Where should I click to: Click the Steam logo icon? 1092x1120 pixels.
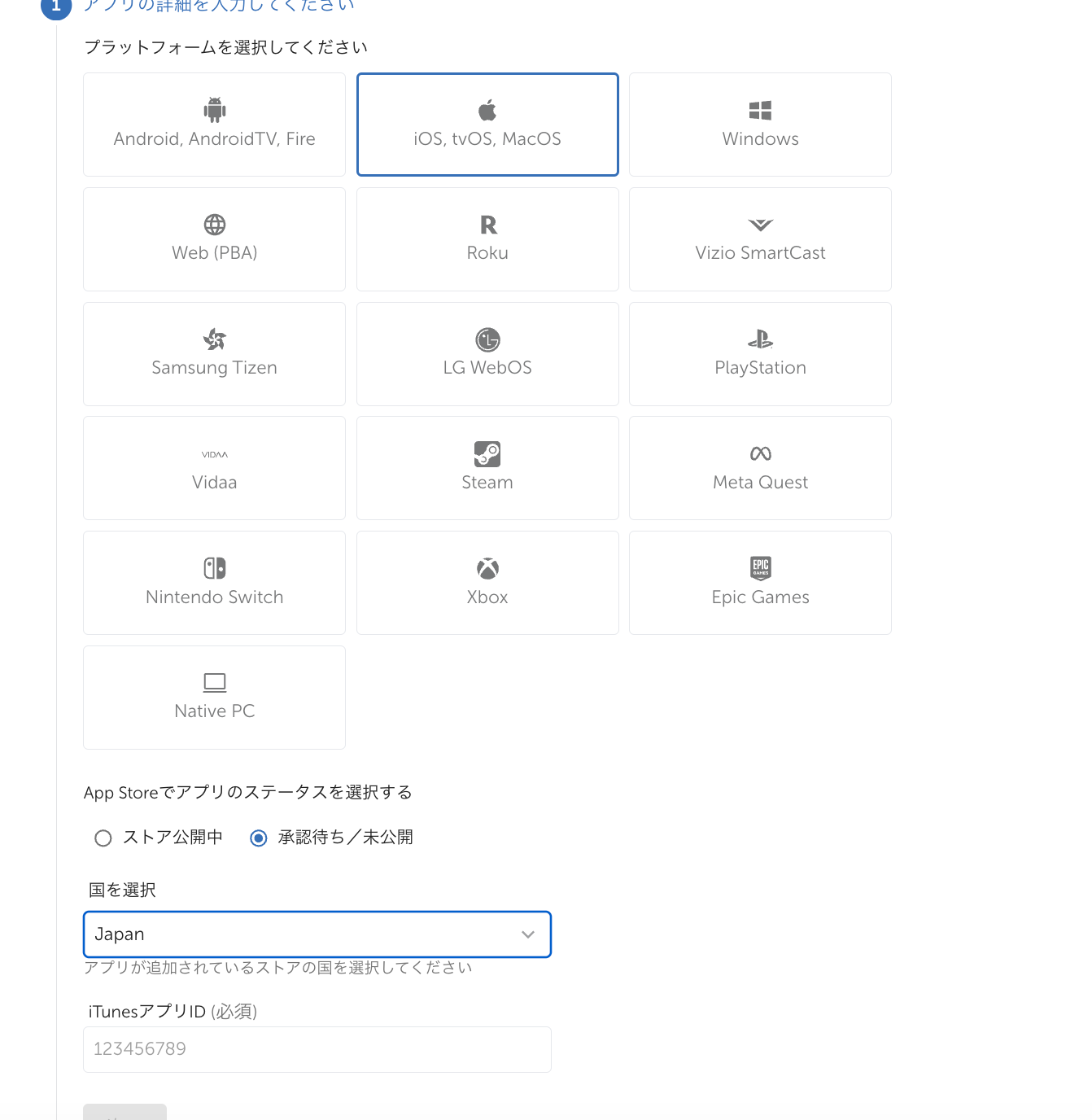[487, 454]
